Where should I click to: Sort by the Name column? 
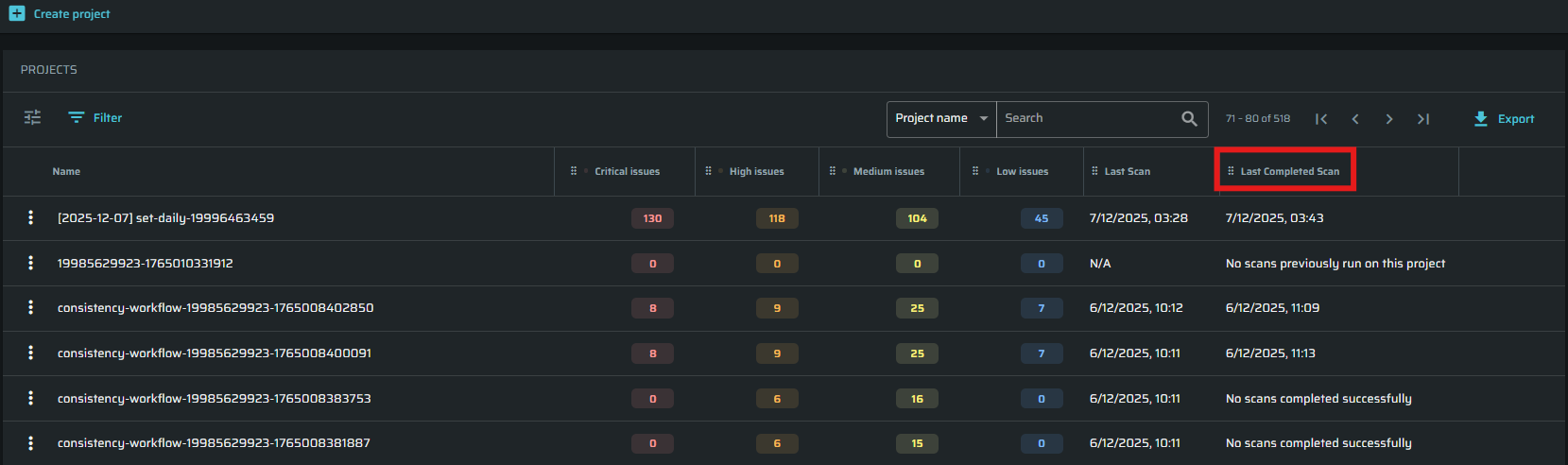click(x=66, y=171)
